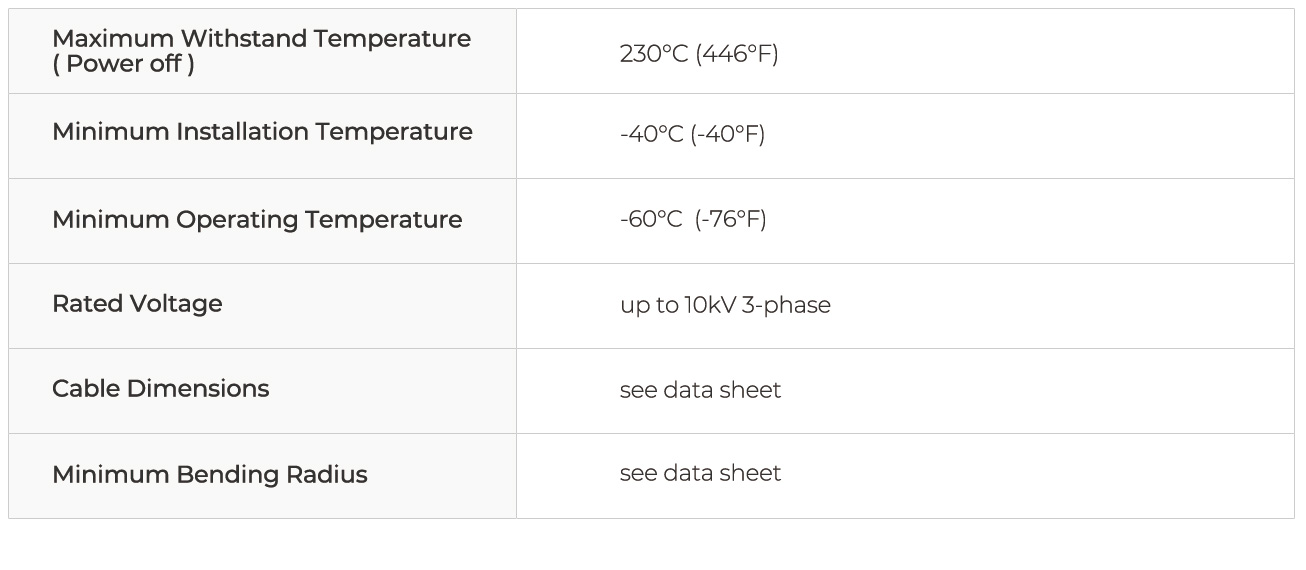Click the '( Power off )' note text

tap(123, 64)
